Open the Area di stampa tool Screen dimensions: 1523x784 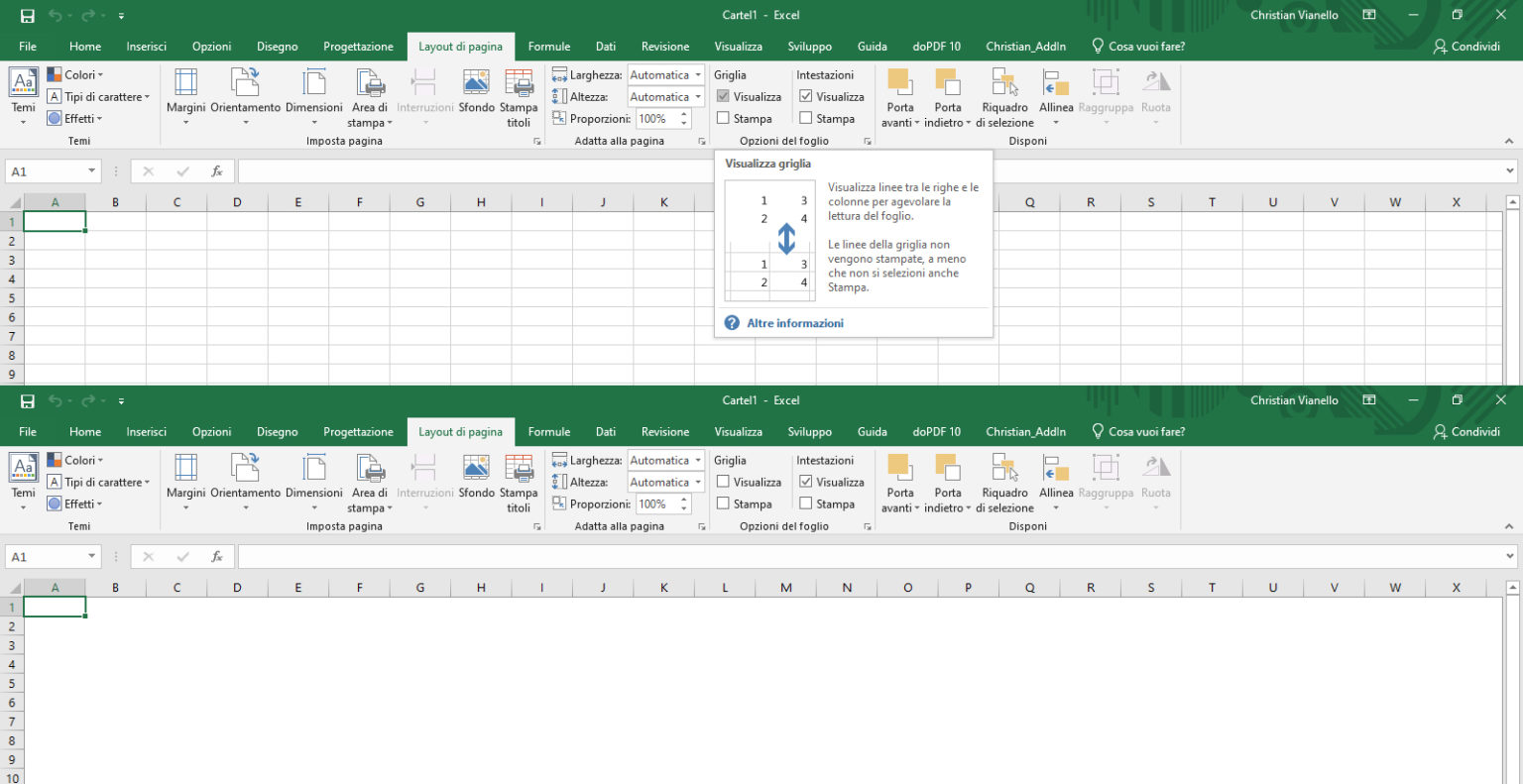[x=369, y=96]
